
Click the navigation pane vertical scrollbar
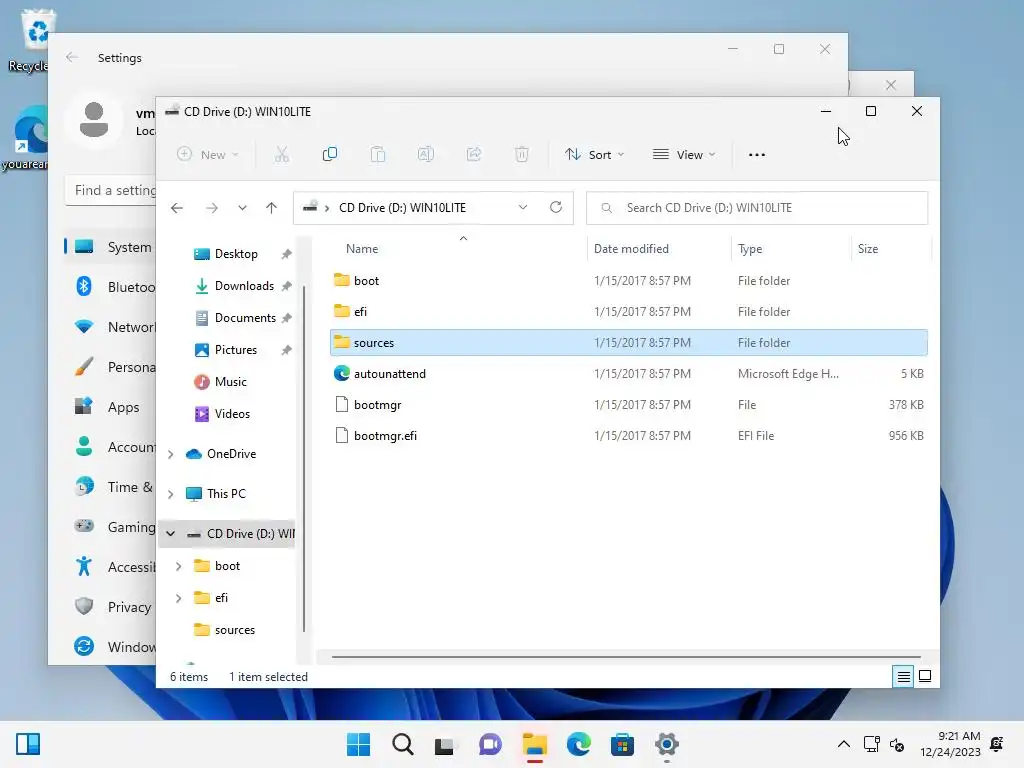[x=304, y=457]
